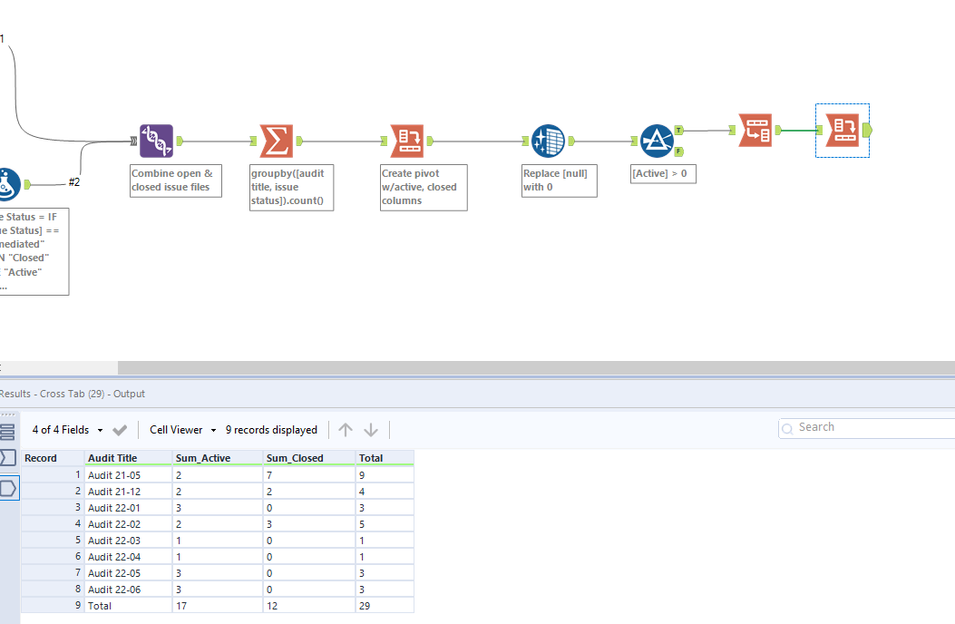This screenshot has height=624, width=955.
Task: Select the Audit 21-12 cell
Action: click(129, 491)
